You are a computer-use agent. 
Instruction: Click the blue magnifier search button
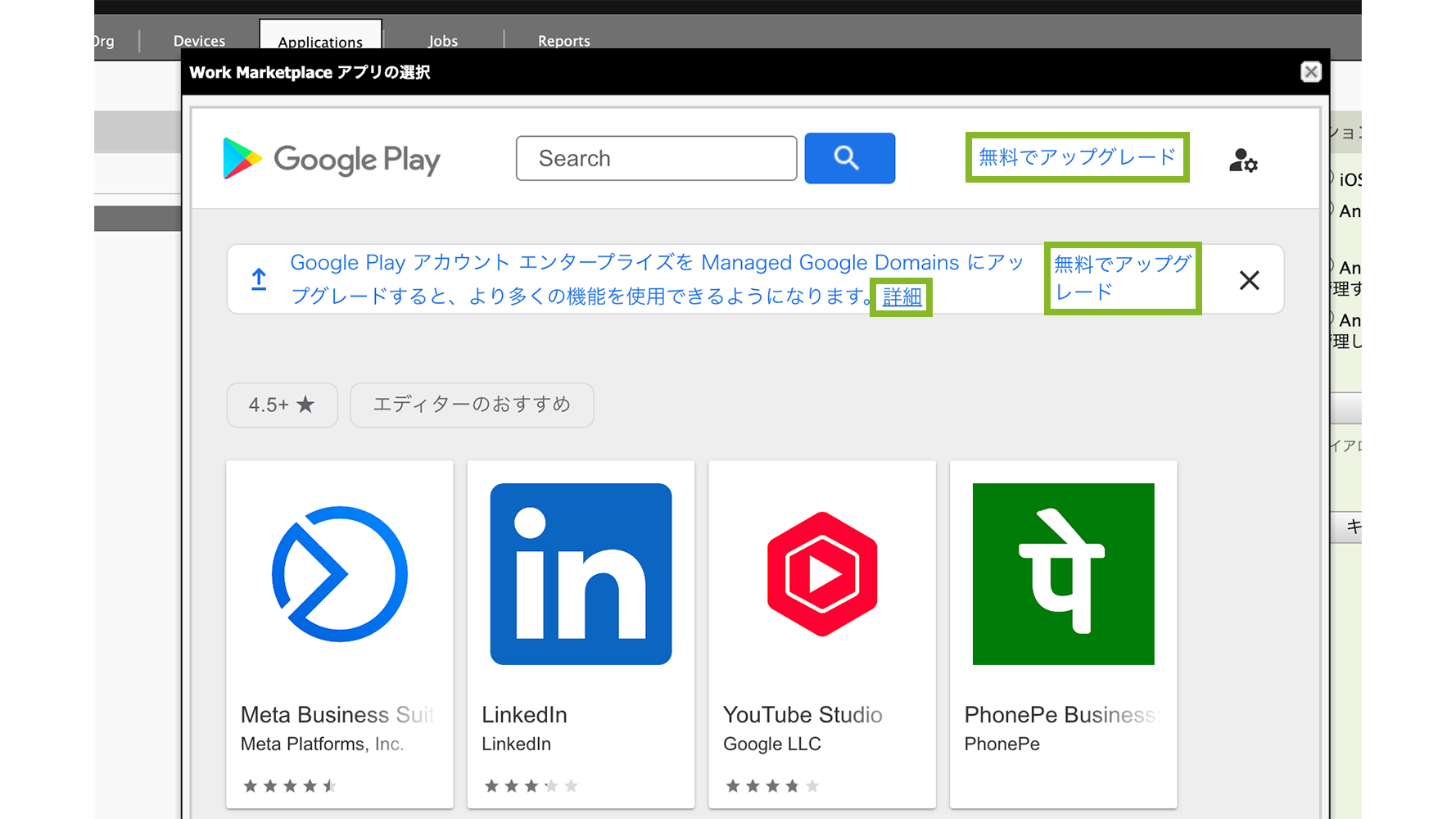coord(849,158)
